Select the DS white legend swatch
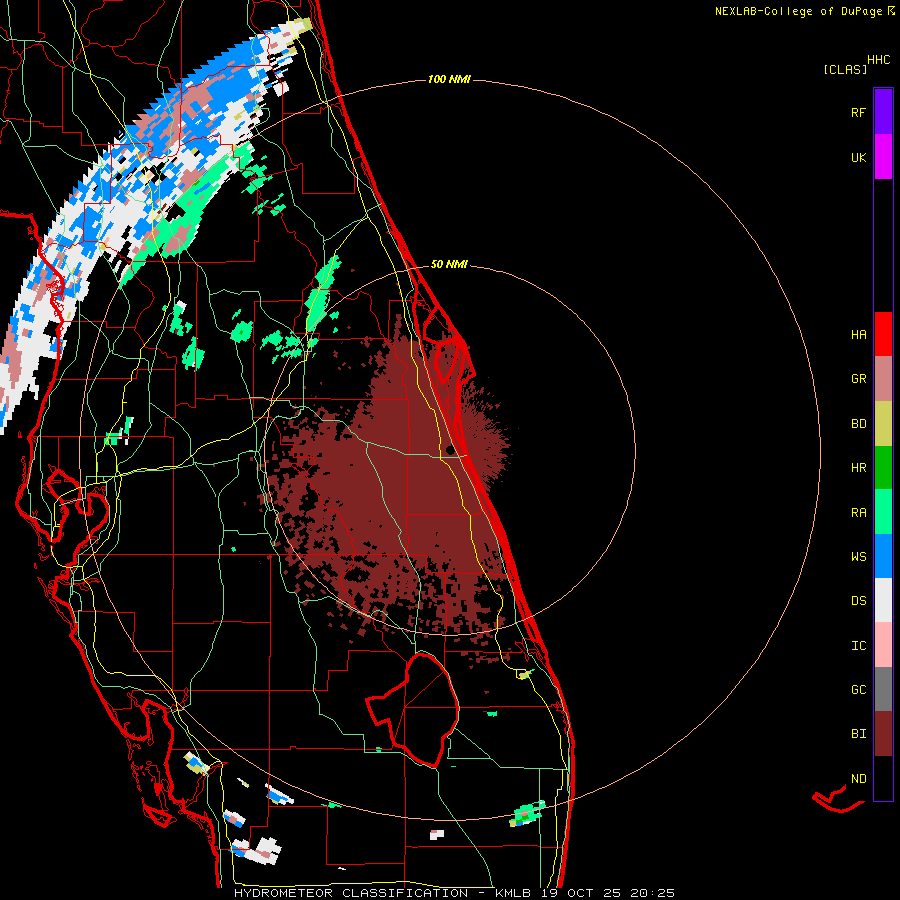 coord(883,600)
